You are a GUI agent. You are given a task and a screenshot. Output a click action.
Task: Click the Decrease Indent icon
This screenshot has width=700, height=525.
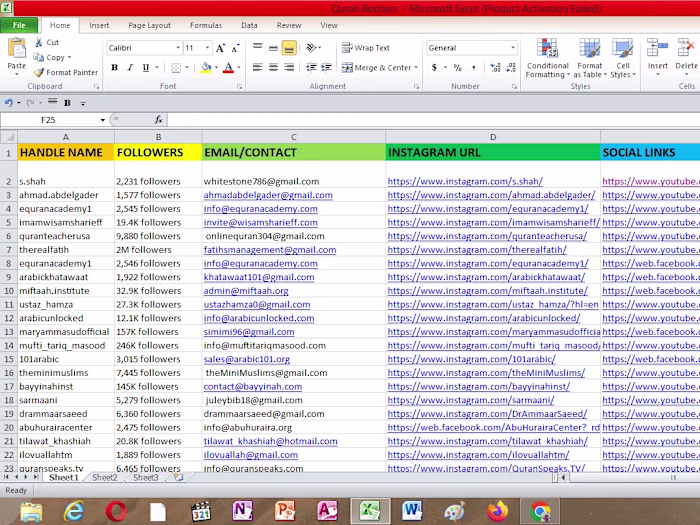tap(311, 67)
